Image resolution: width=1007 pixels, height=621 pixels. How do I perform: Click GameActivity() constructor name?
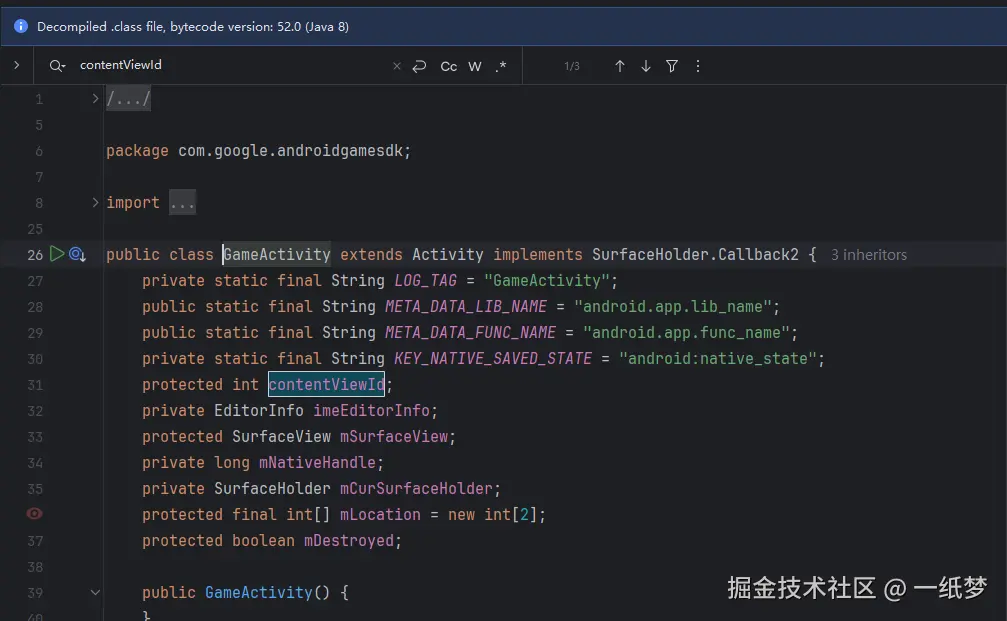coord(258,592)
